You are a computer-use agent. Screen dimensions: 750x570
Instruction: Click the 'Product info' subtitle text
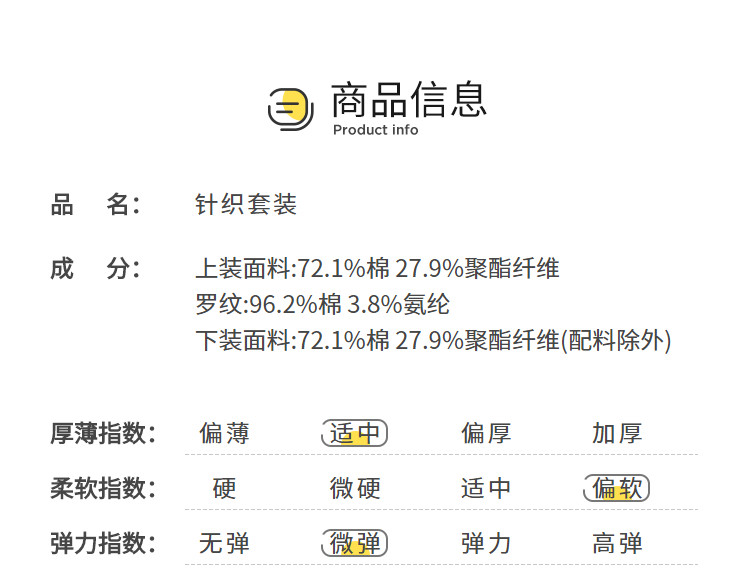[x=375, y=130]
